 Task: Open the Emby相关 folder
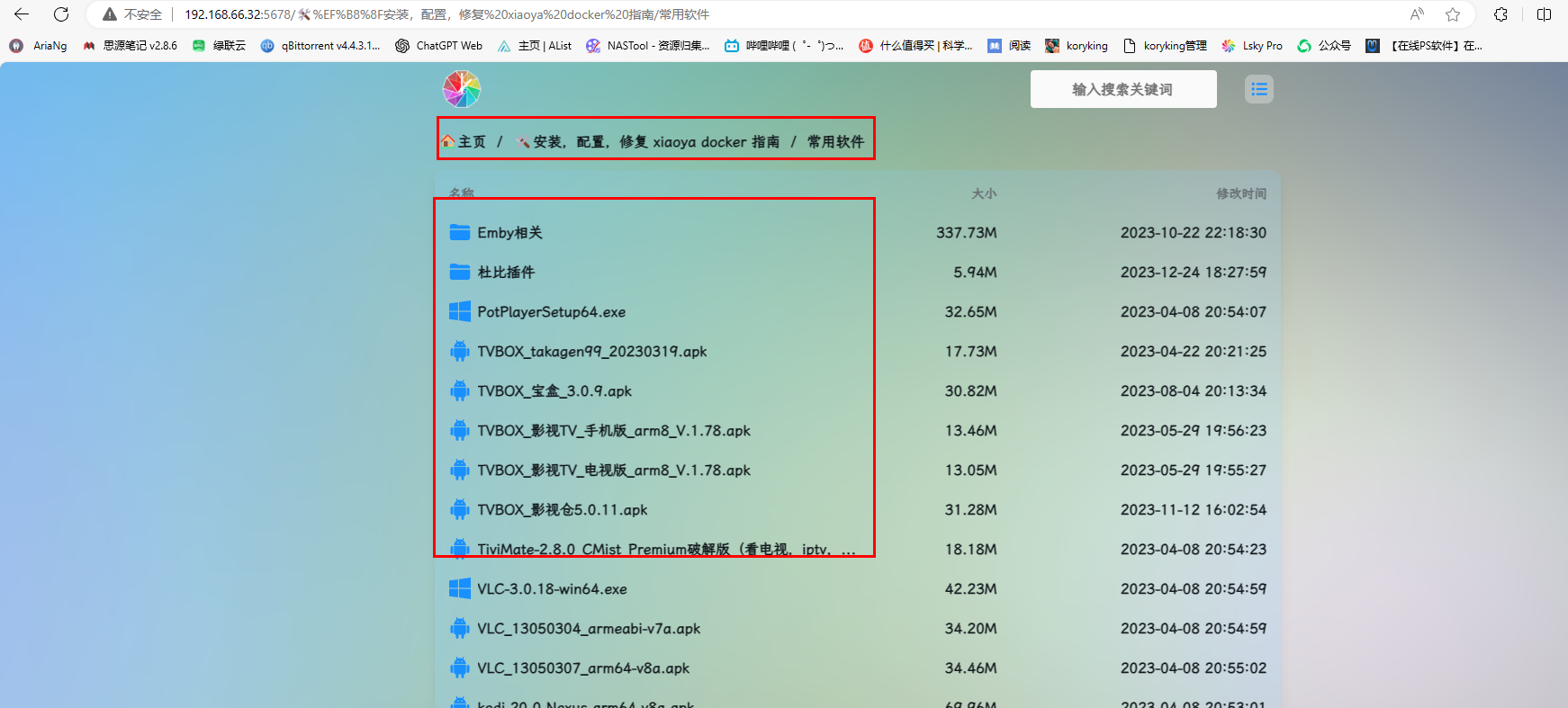click(x=509, y=233)
